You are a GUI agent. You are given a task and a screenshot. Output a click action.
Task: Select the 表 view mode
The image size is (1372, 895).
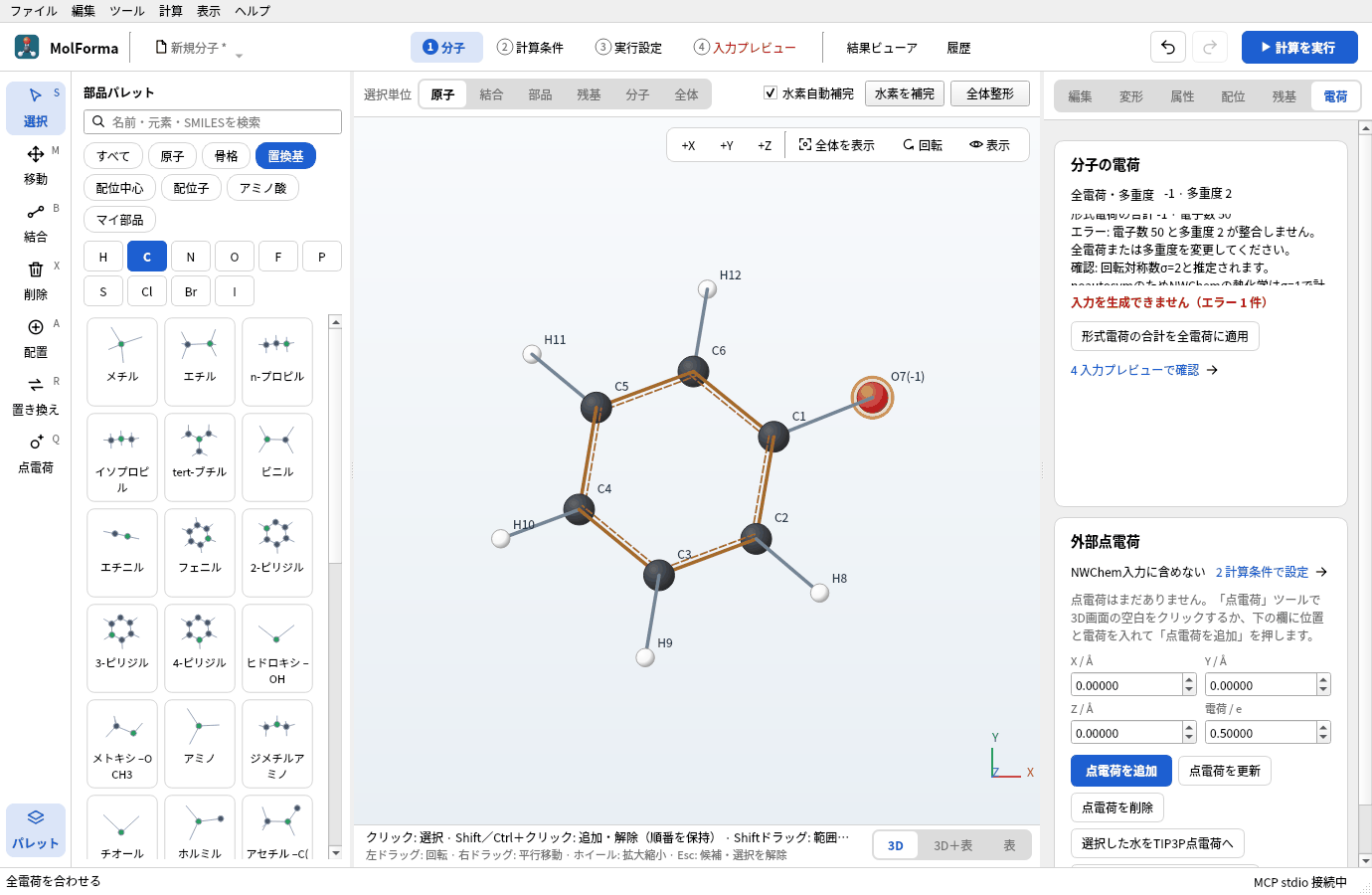1009,845
